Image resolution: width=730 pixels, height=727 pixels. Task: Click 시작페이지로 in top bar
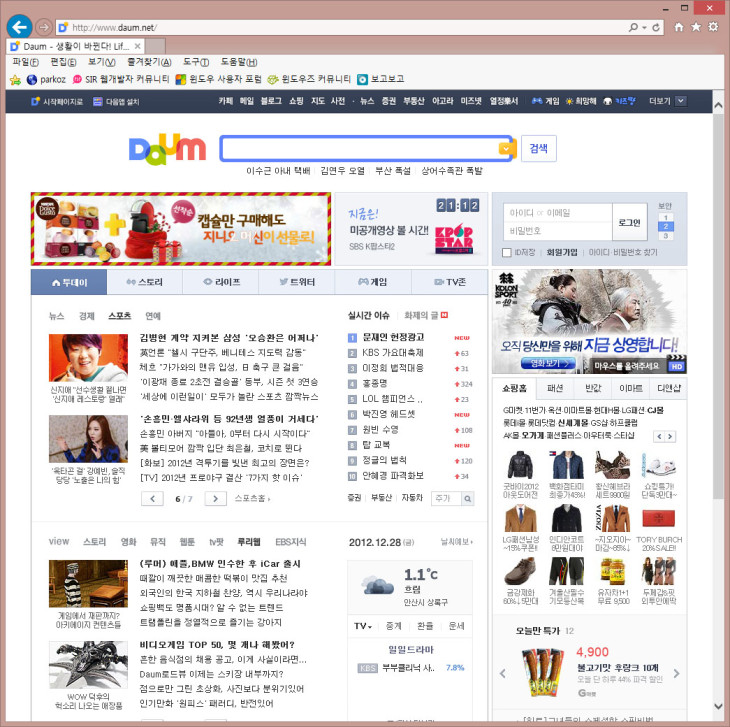(57, 101)
